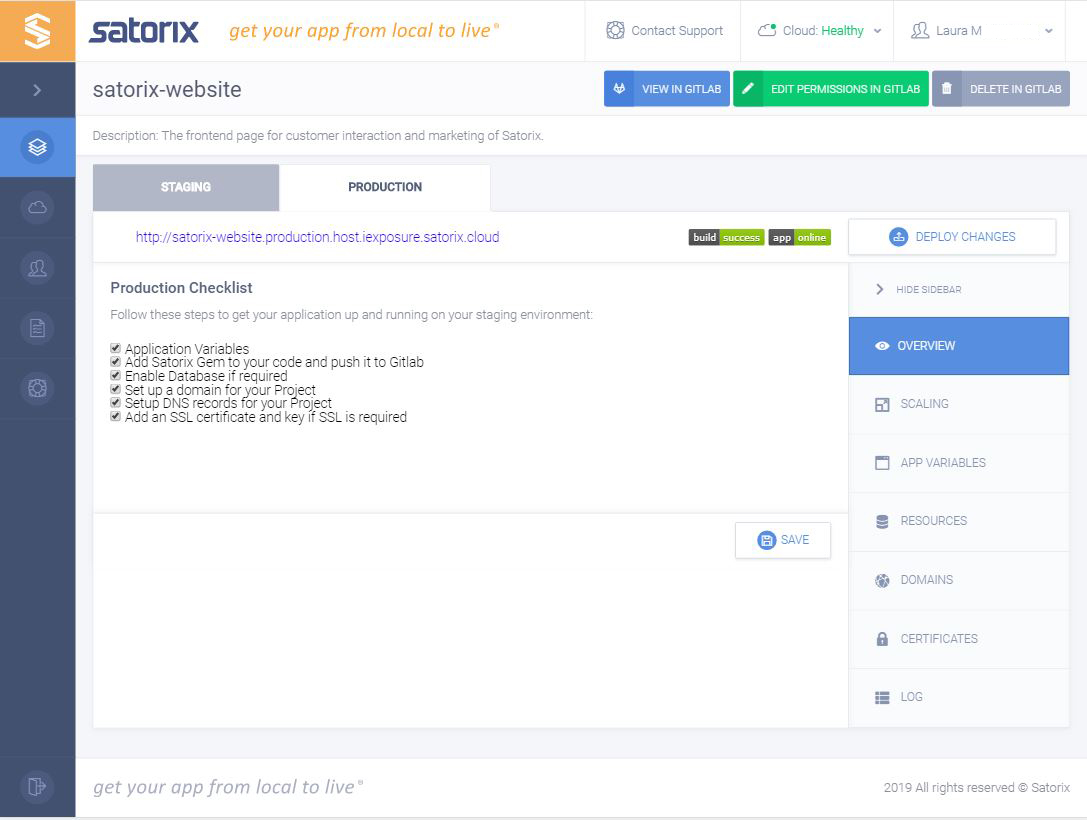
Task: Toggle Setup DNS records checkbox
Action: click(116, 403)
